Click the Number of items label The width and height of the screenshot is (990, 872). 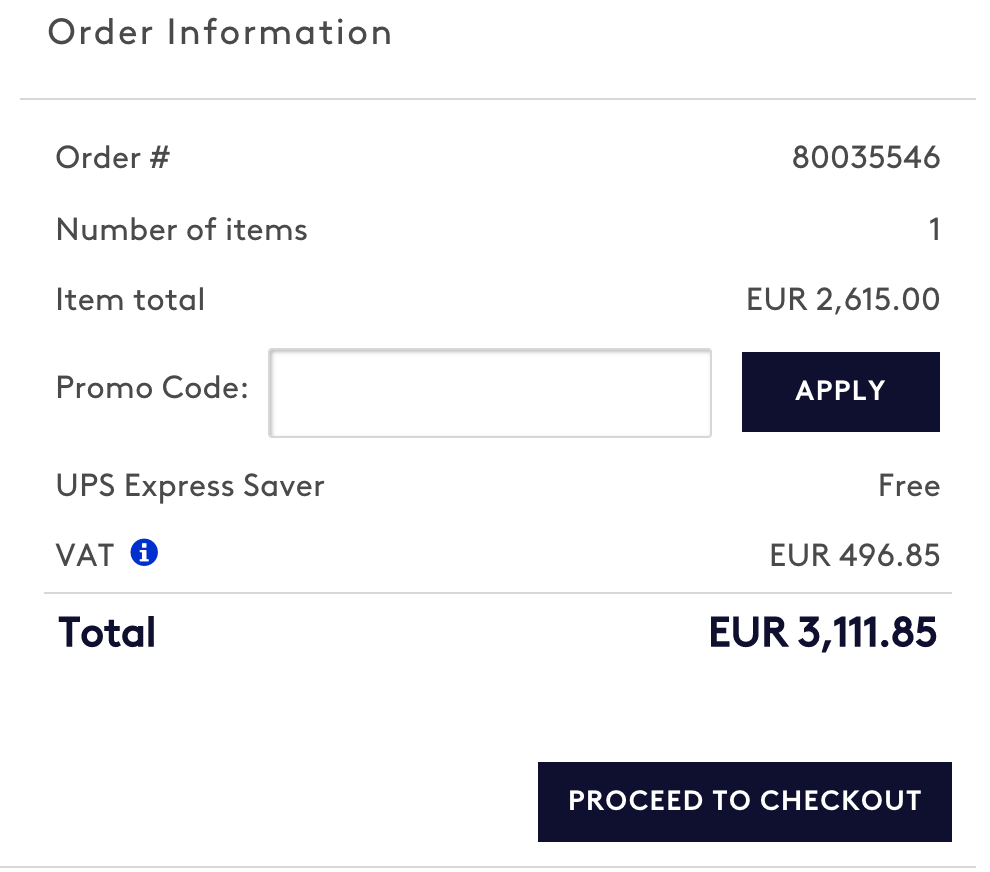point(182,230)
